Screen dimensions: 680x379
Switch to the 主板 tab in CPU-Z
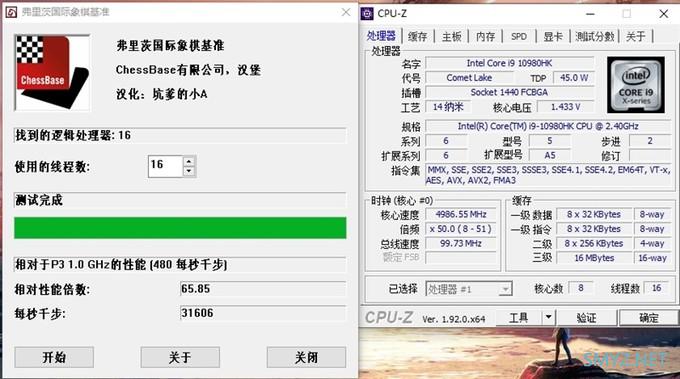coord(451,36)
